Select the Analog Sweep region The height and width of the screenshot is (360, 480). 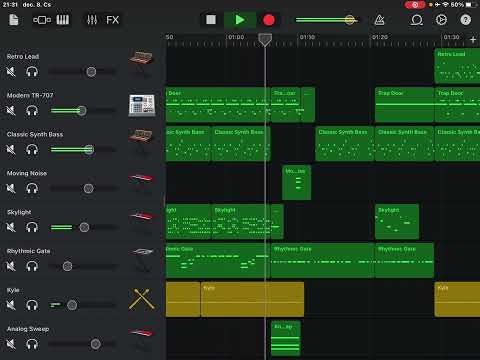point(286,338)
